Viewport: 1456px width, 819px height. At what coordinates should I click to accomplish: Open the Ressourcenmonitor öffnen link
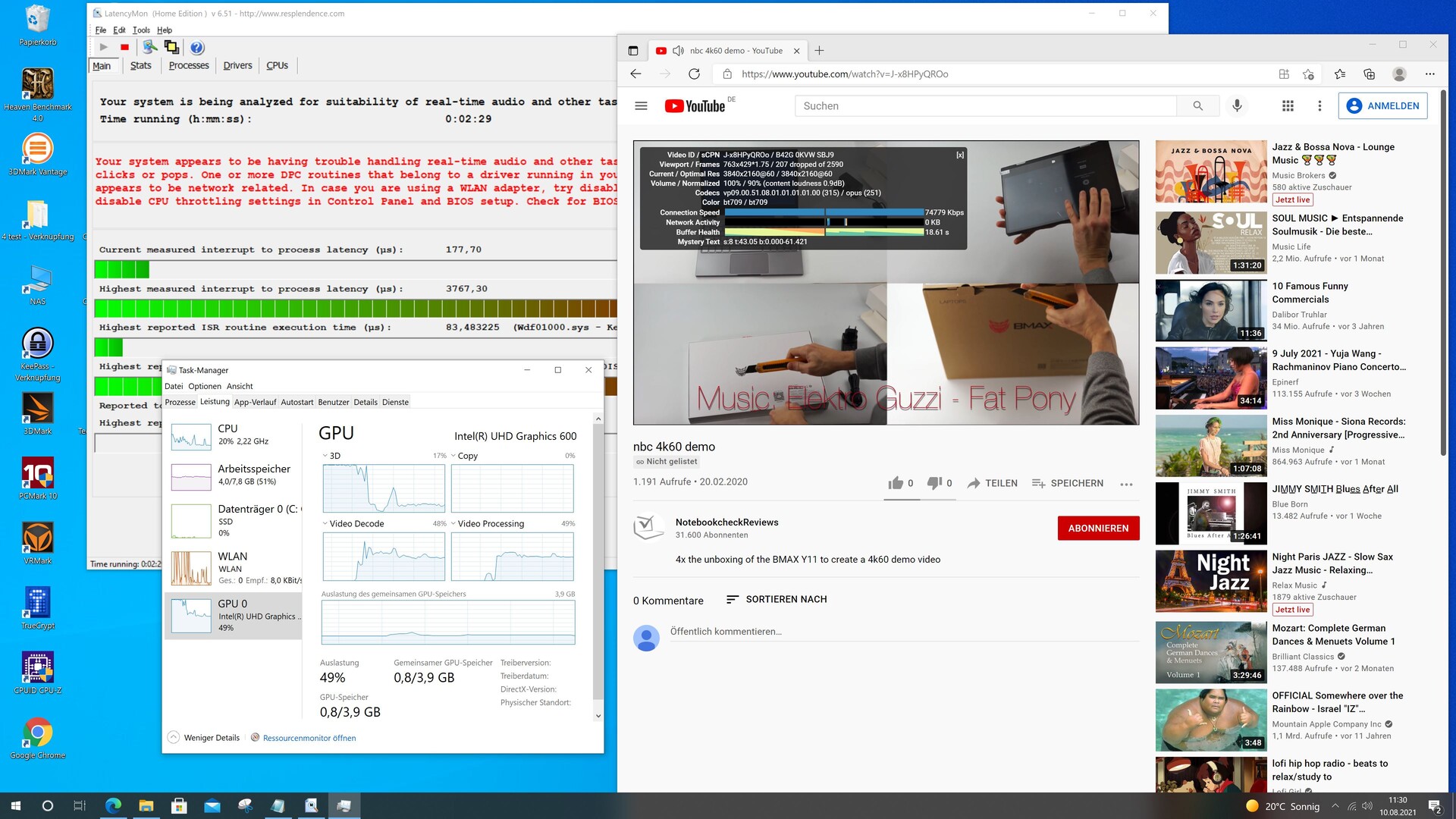(x=309, y=738)
